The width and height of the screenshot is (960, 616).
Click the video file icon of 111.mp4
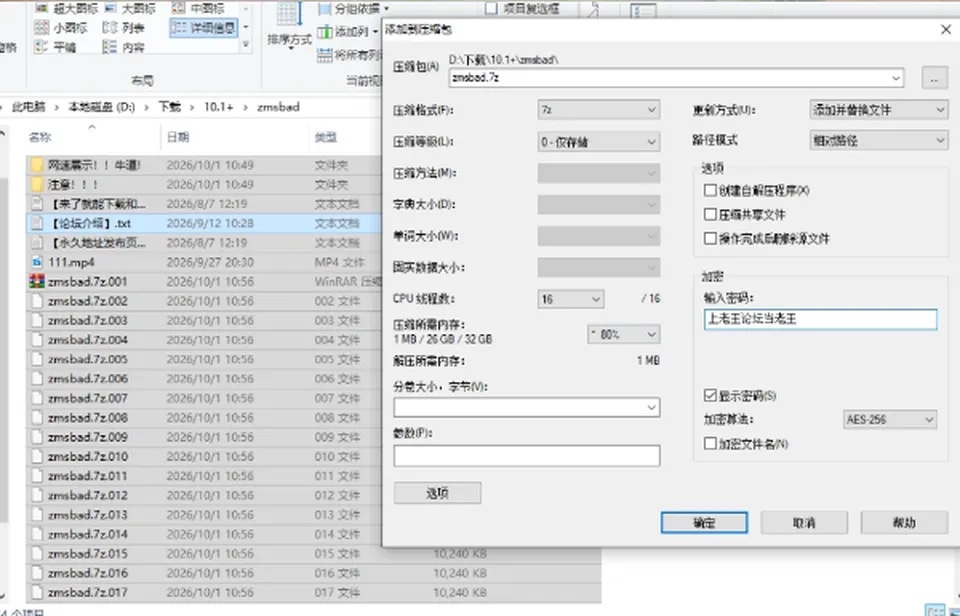pos(37,262)
